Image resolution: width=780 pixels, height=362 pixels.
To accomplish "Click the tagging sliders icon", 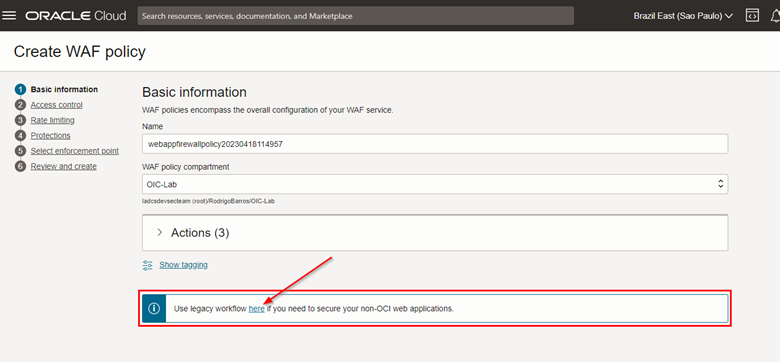I will (147, 265).
